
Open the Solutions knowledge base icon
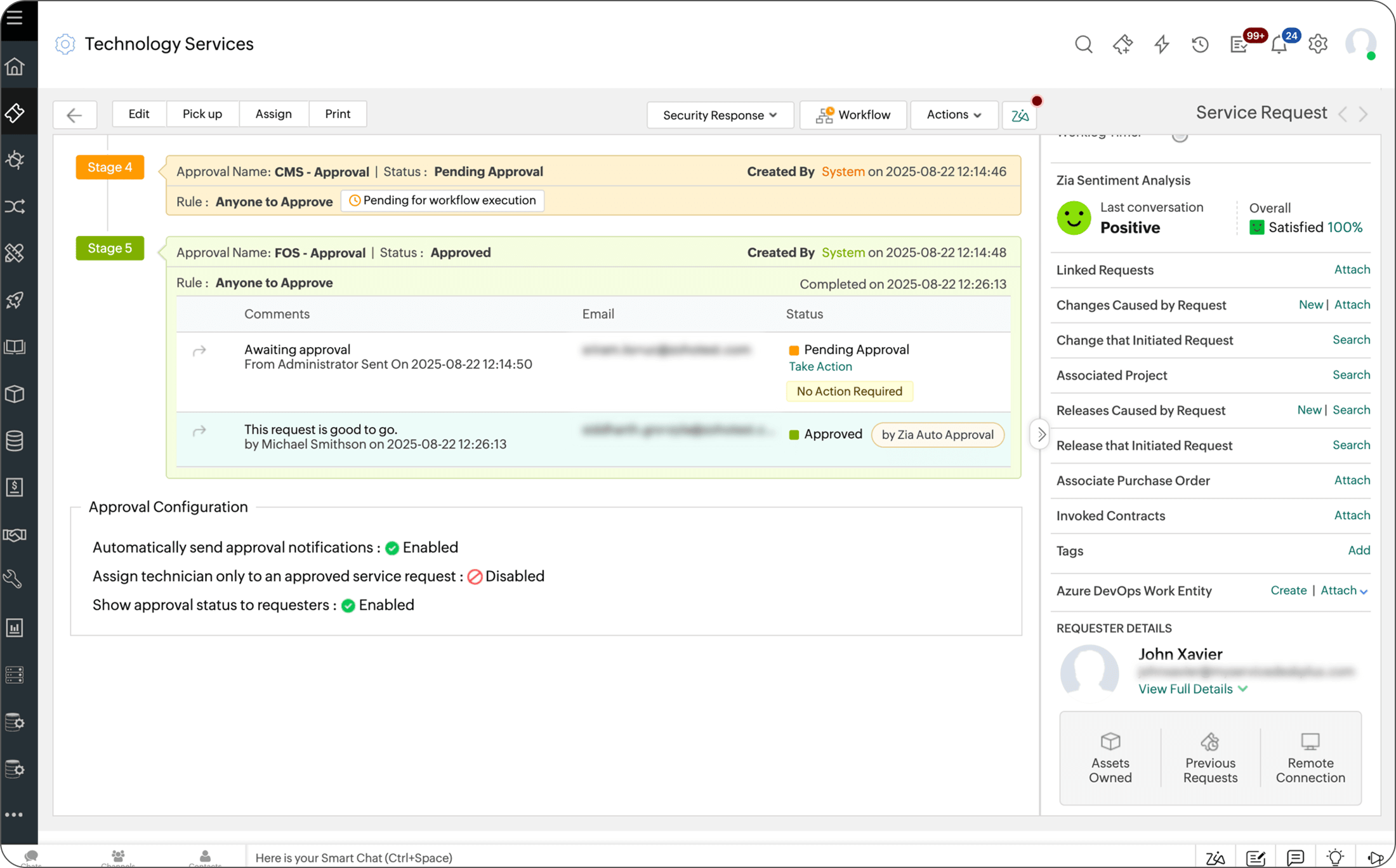[x=15, y=346]
